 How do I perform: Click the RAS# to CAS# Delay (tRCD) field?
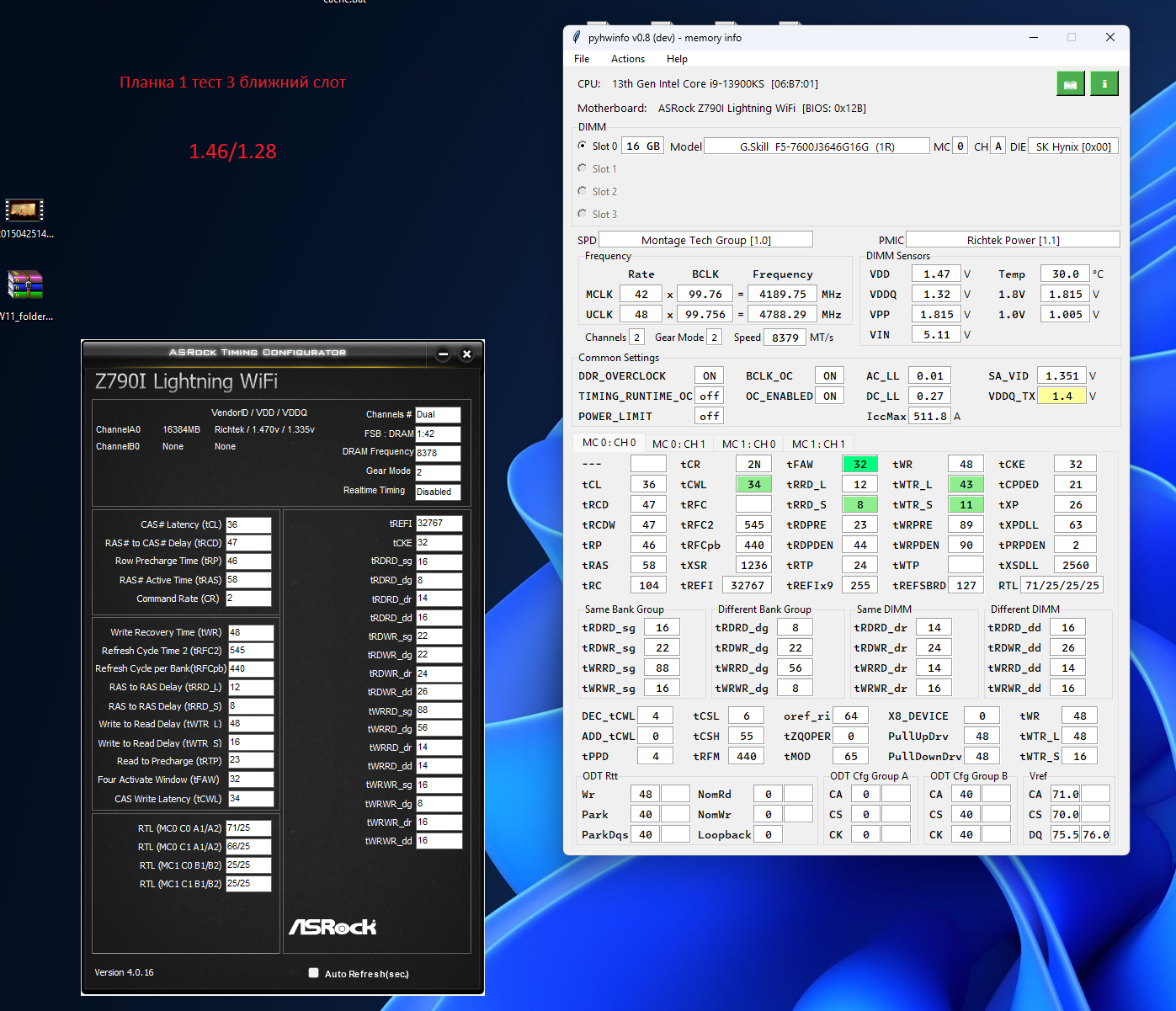tap(248, 543)
